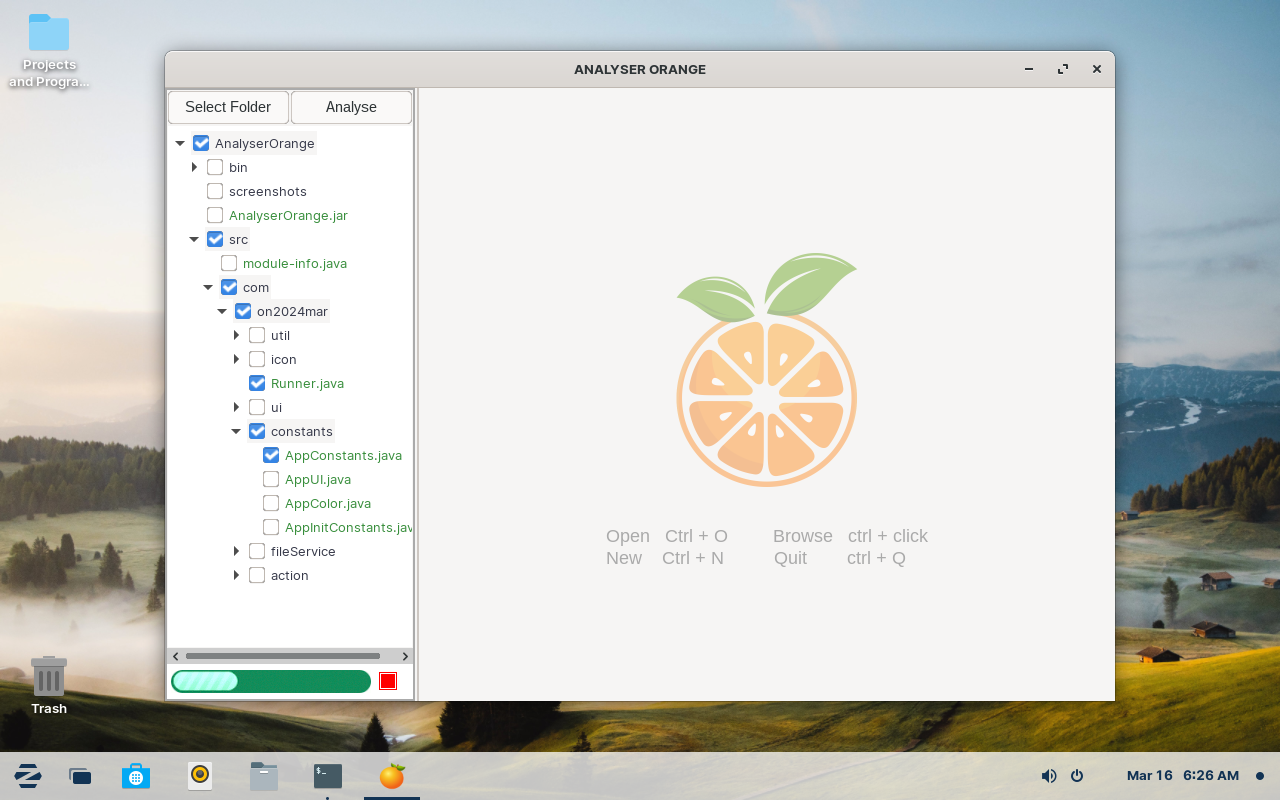
Task: Check the bin folder checkbox
Action: click(x=215, y=167)
